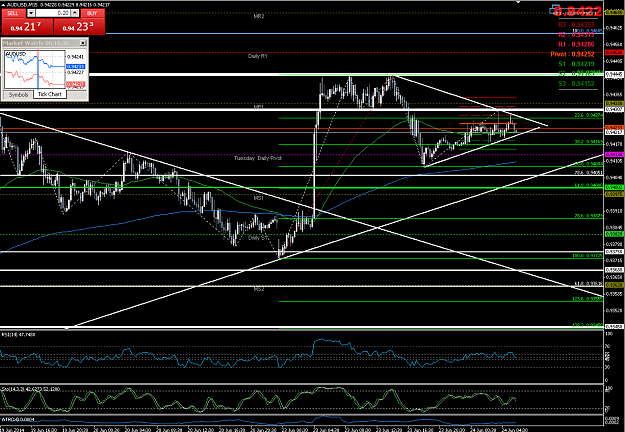625x432 pixels.
Task: Click the S3 - 0.94152 support label
Action: tap(576, 84)
